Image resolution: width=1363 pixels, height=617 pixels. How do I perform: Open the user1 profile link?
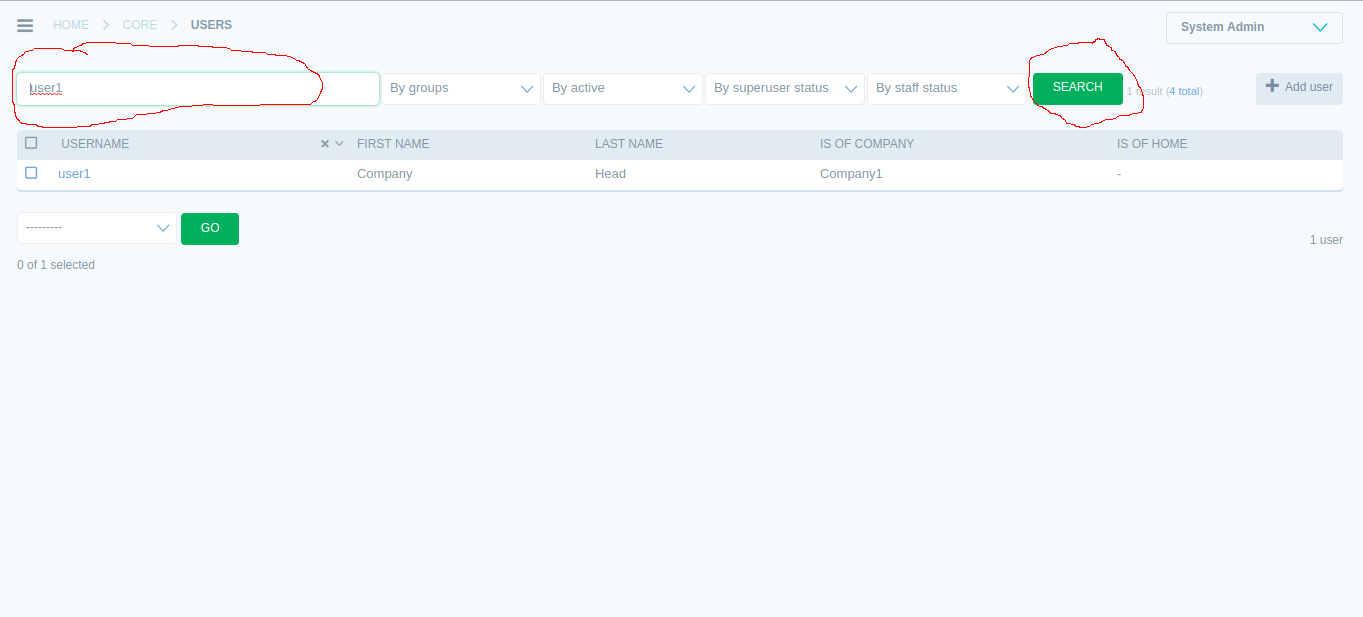pos(74,172)
